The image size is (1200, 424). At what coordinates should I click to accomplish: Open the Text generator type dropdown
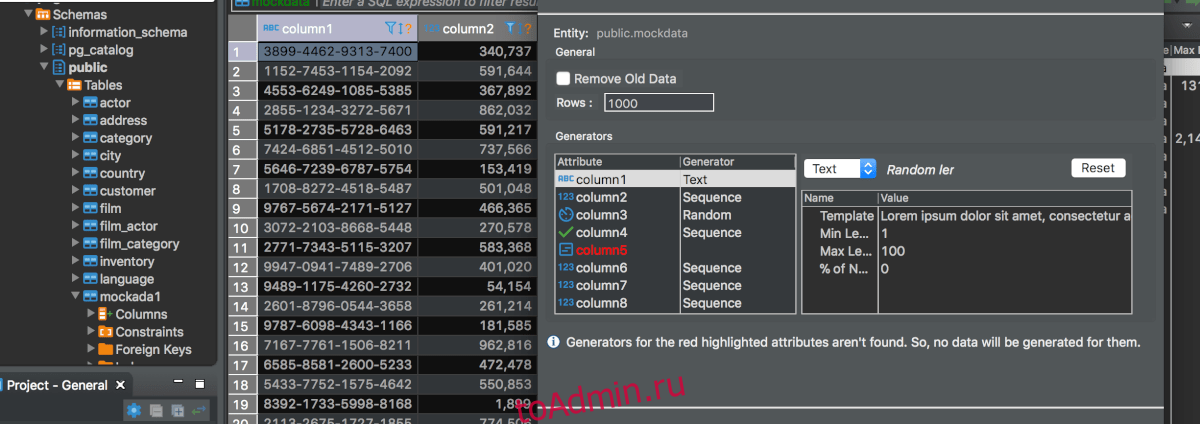pyautogui.click(x=840, y=169)
